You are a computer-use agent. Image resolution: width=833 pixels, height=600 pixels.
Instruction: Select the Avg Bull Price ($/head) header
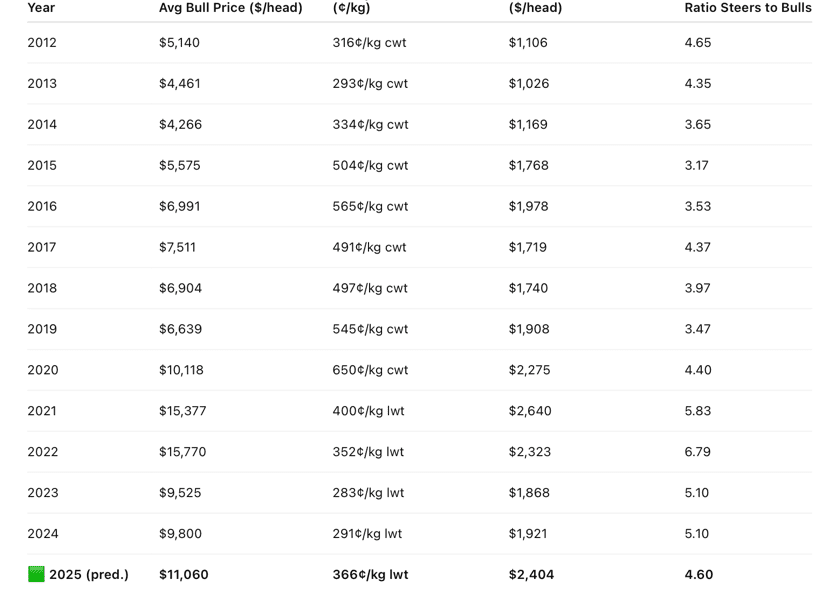click(231, 7)
